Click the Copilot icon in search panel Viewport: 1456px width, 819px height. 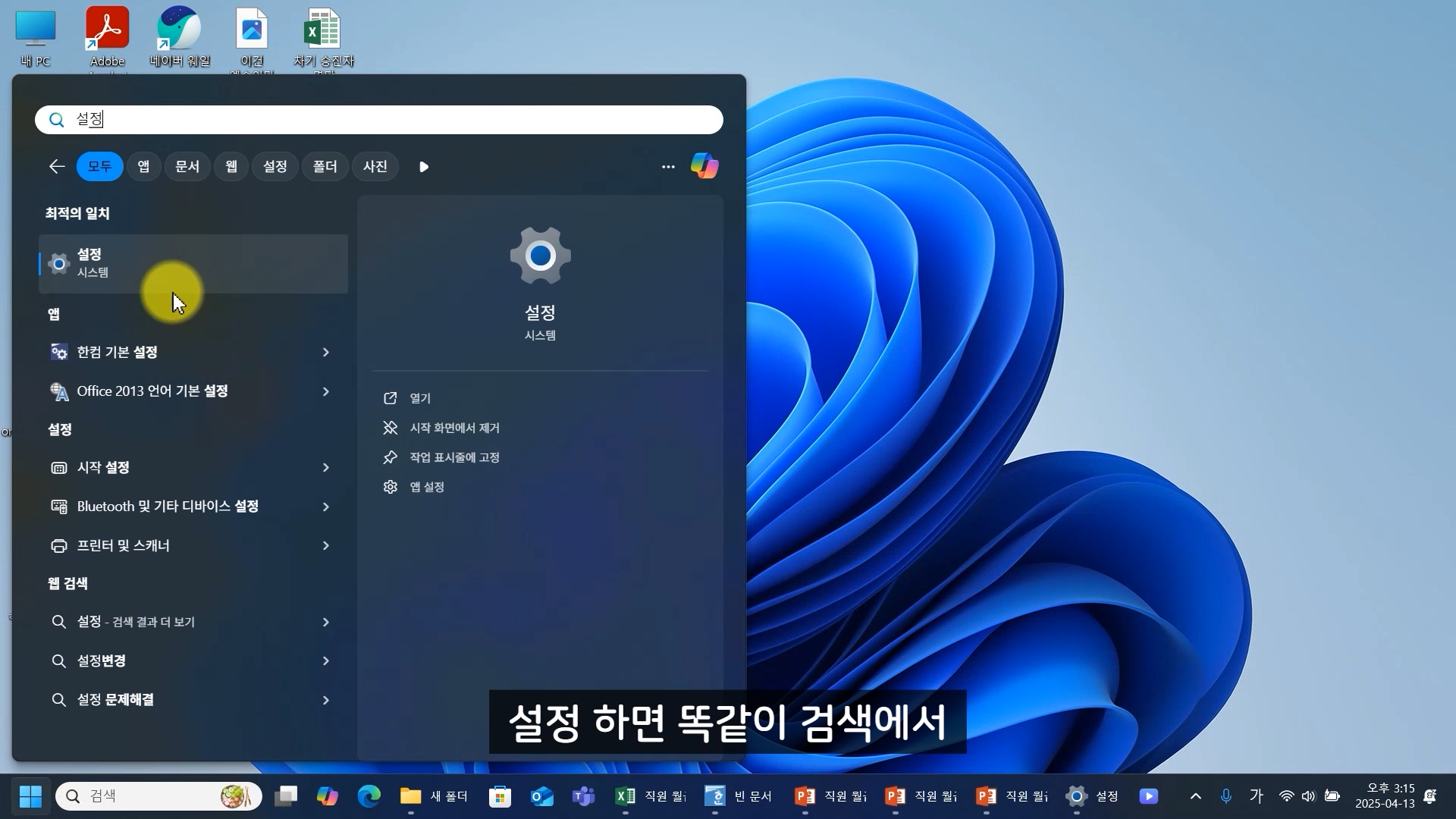704,166
